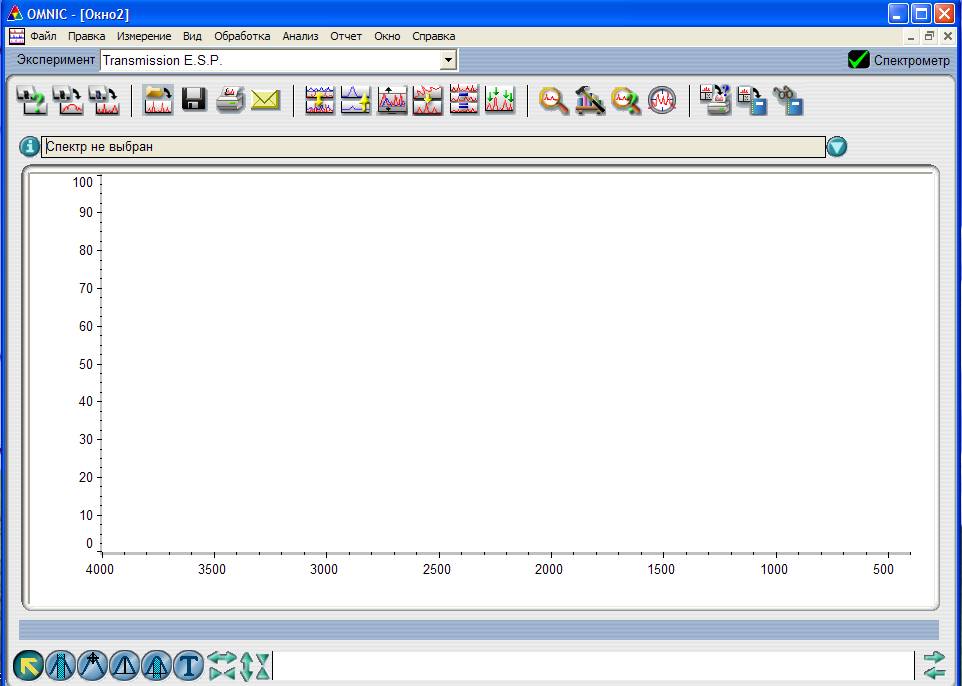Click the blue-bars spectrum processing icon
This screenshot has height=686, width=962.
tap(464, 99)
